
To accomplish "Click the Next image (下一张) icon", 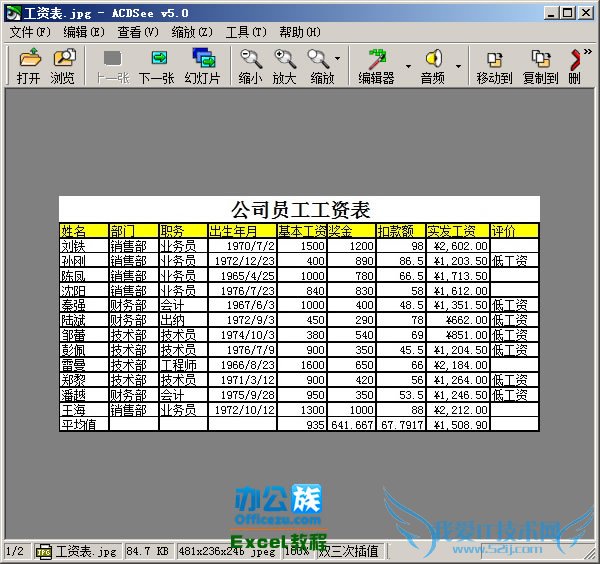I will click(158, 58).
